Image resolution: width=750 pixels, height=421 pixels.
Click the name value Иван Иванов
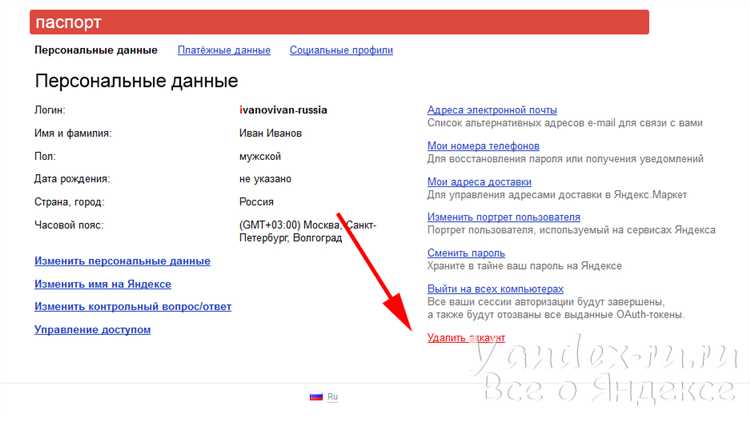(x=270, y=133)
